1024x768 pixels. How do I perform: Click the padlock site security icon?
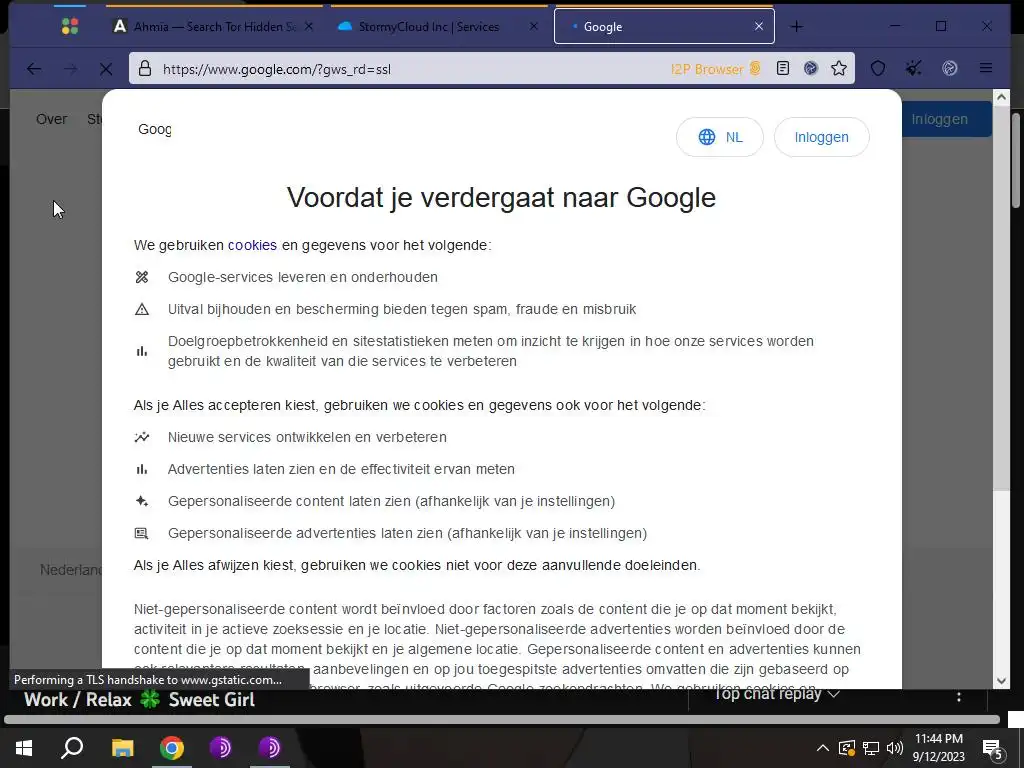click(145, 69)
